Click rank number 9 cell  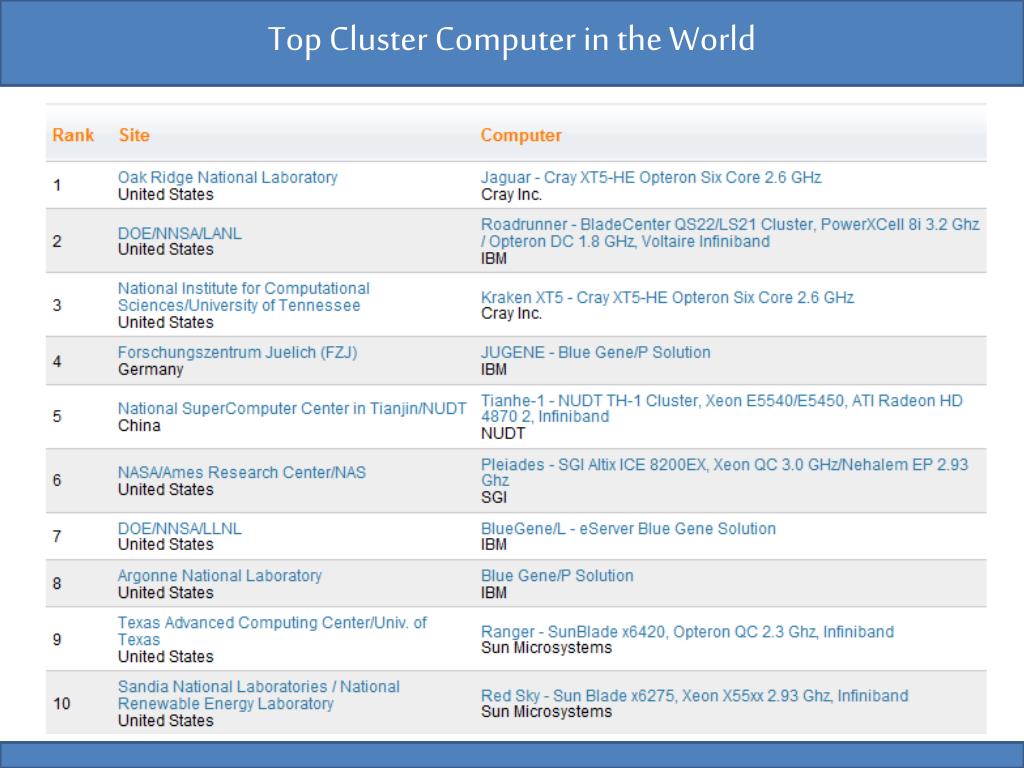(57, 639)
